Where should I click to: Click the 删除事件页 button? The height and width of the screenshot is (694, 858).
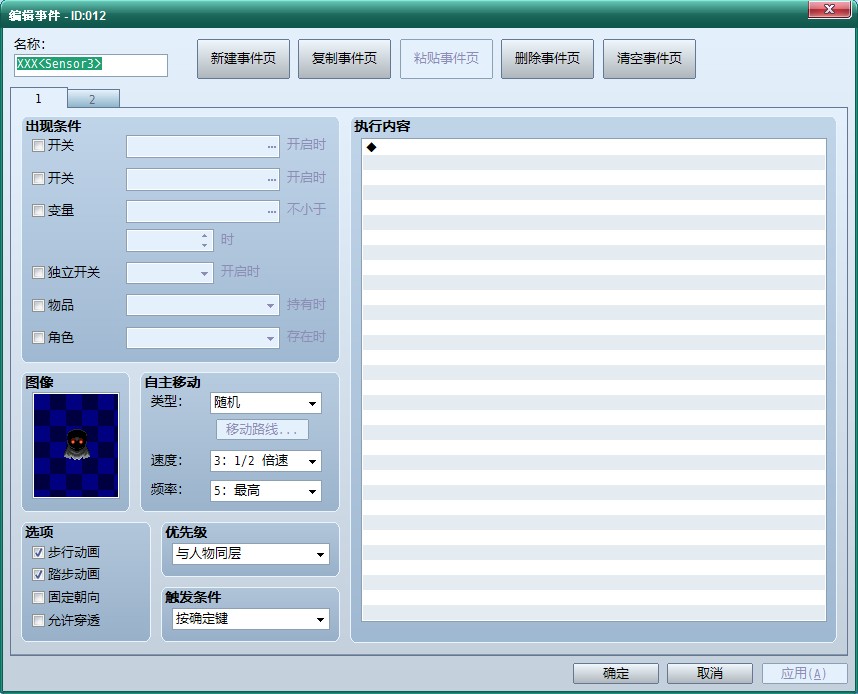click(548, 59)
